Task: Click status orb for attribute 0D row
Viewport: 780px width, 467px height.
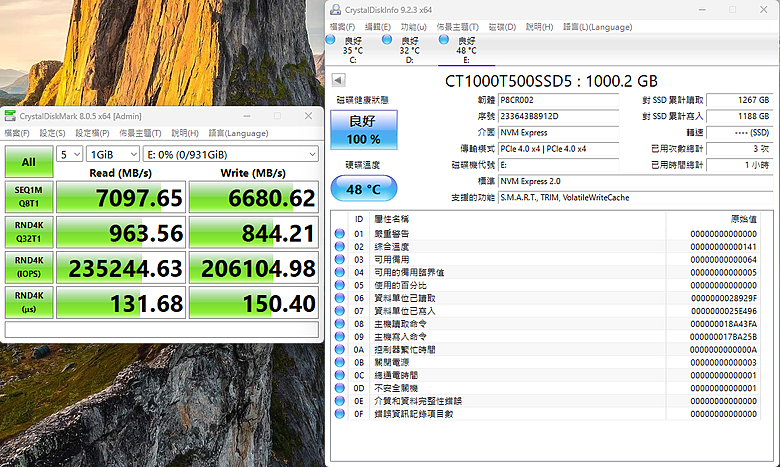Action: coord(340,388)
